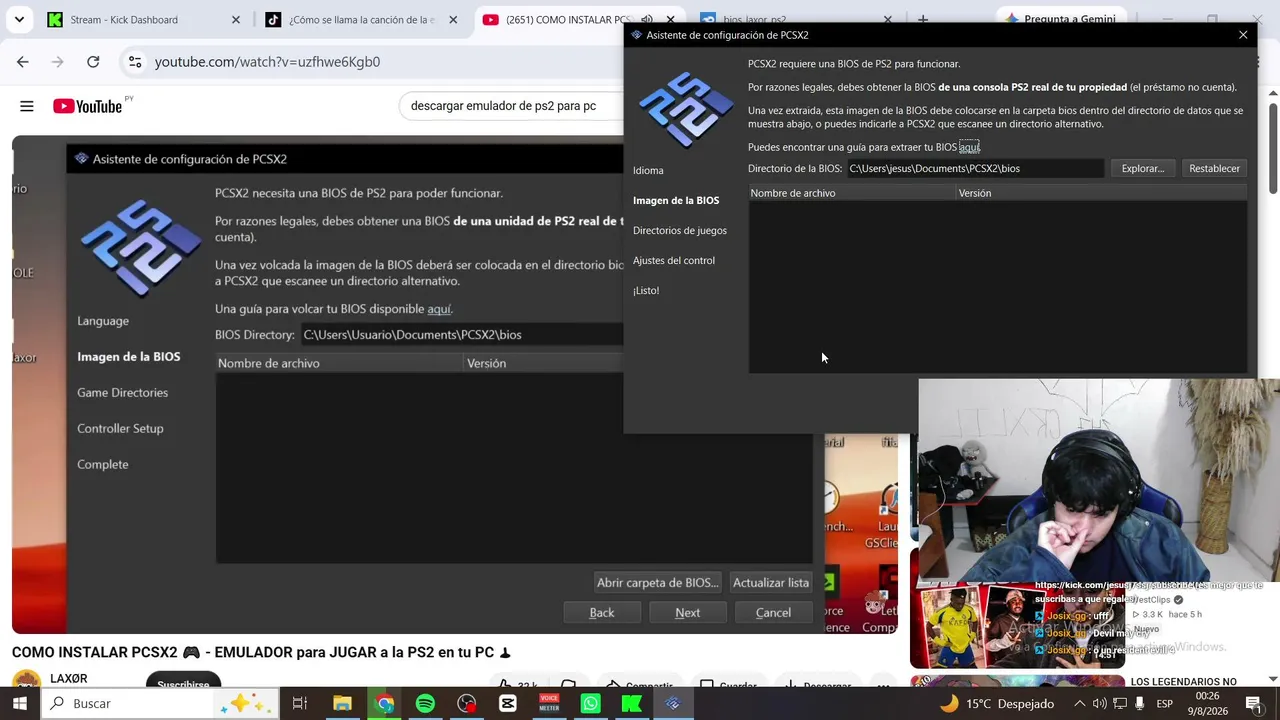
Task: Click Pregunta a Gemini in Chrome
Action: (1061, 19)
